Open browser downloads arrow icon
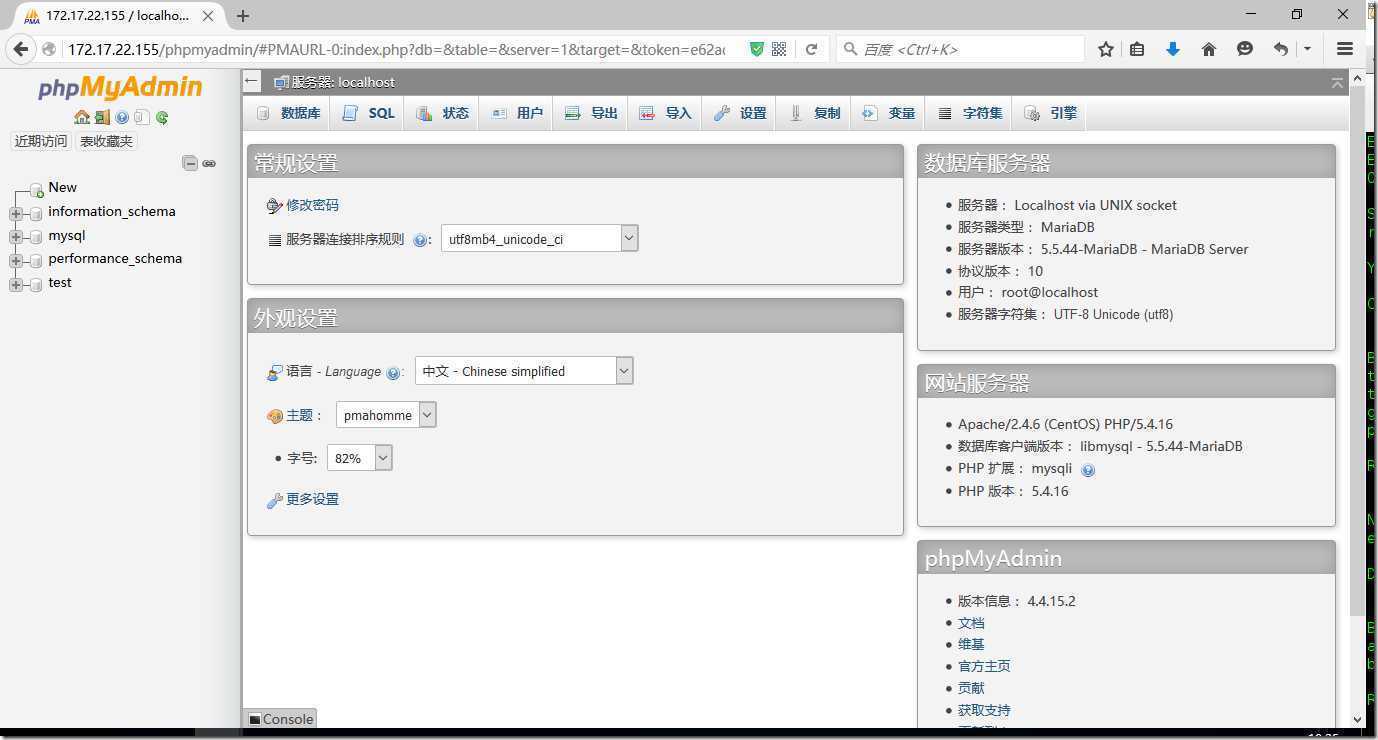Viewport: 1378px width, 740px height. (1173, 49)
